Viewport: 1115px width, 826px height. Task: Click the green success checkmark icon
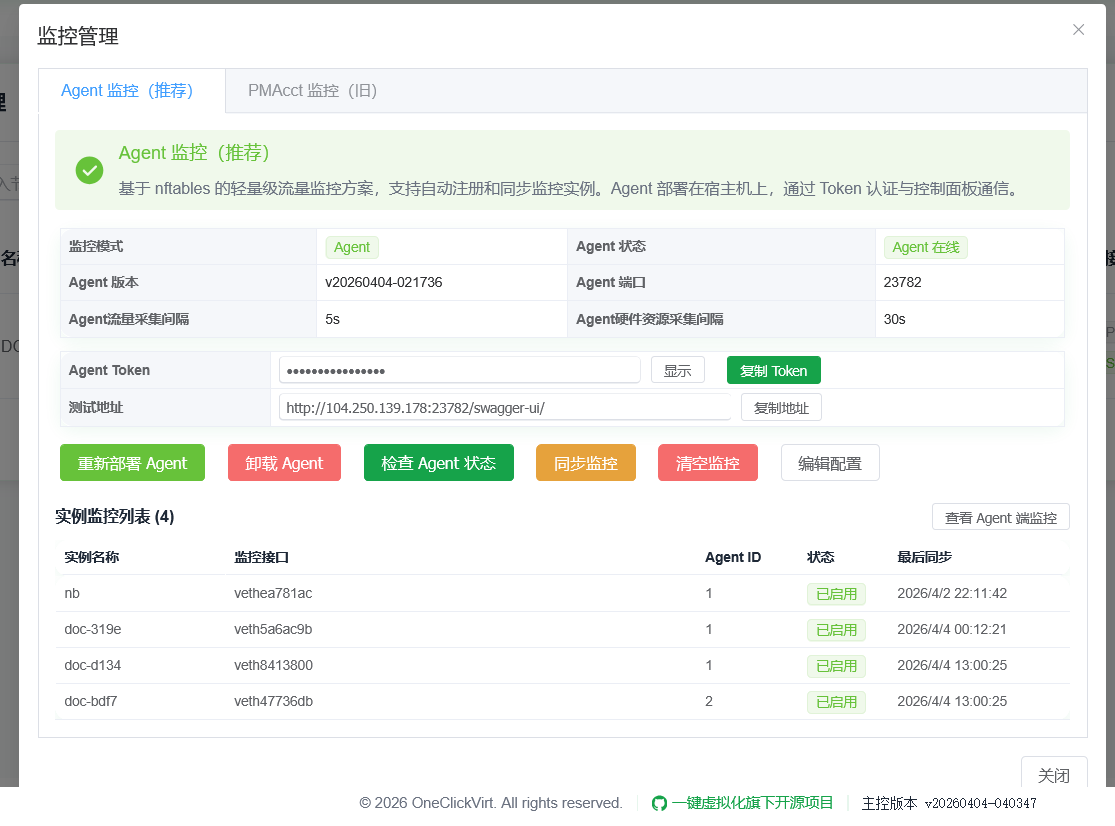click(x=89, y=170)
